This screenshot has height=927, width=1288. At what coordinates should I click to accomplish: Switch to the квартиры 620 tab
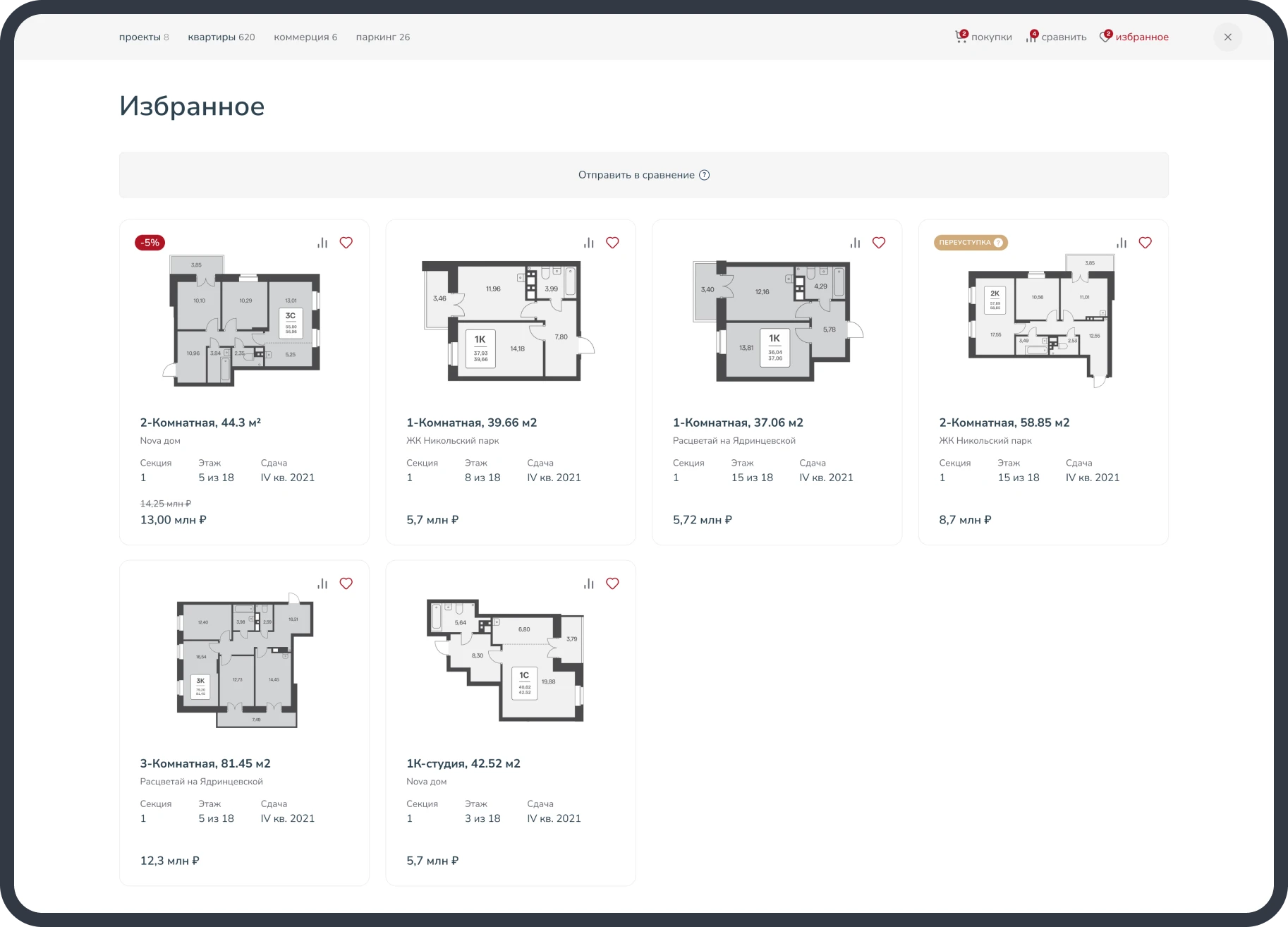[221, 37]
